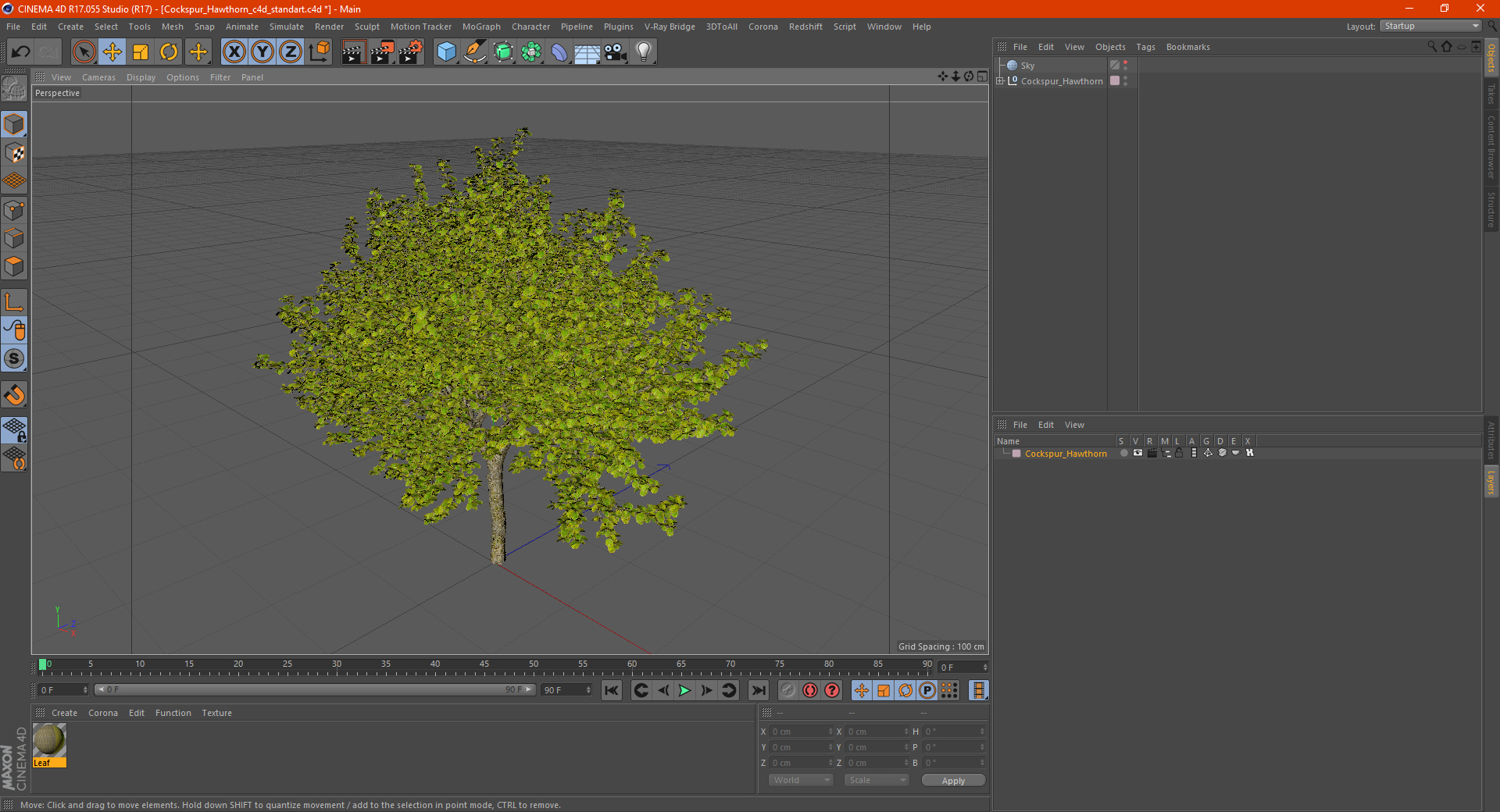This screenshot has width=1500, height=812.
Task: Open the spline Pen tool
Action: [475, 52]
